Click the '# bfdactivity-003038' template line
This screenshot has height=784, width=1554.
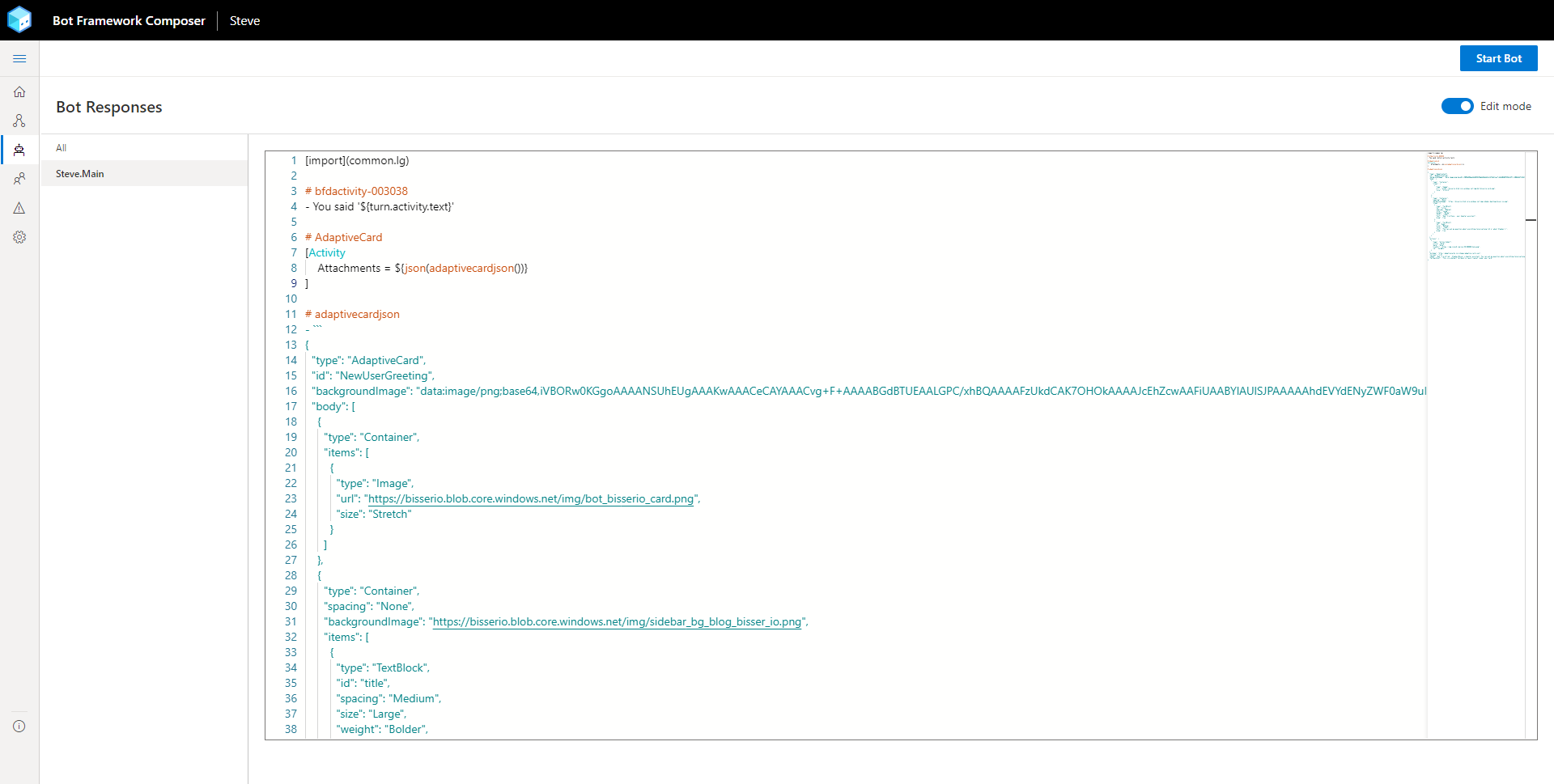pos(356,191)
